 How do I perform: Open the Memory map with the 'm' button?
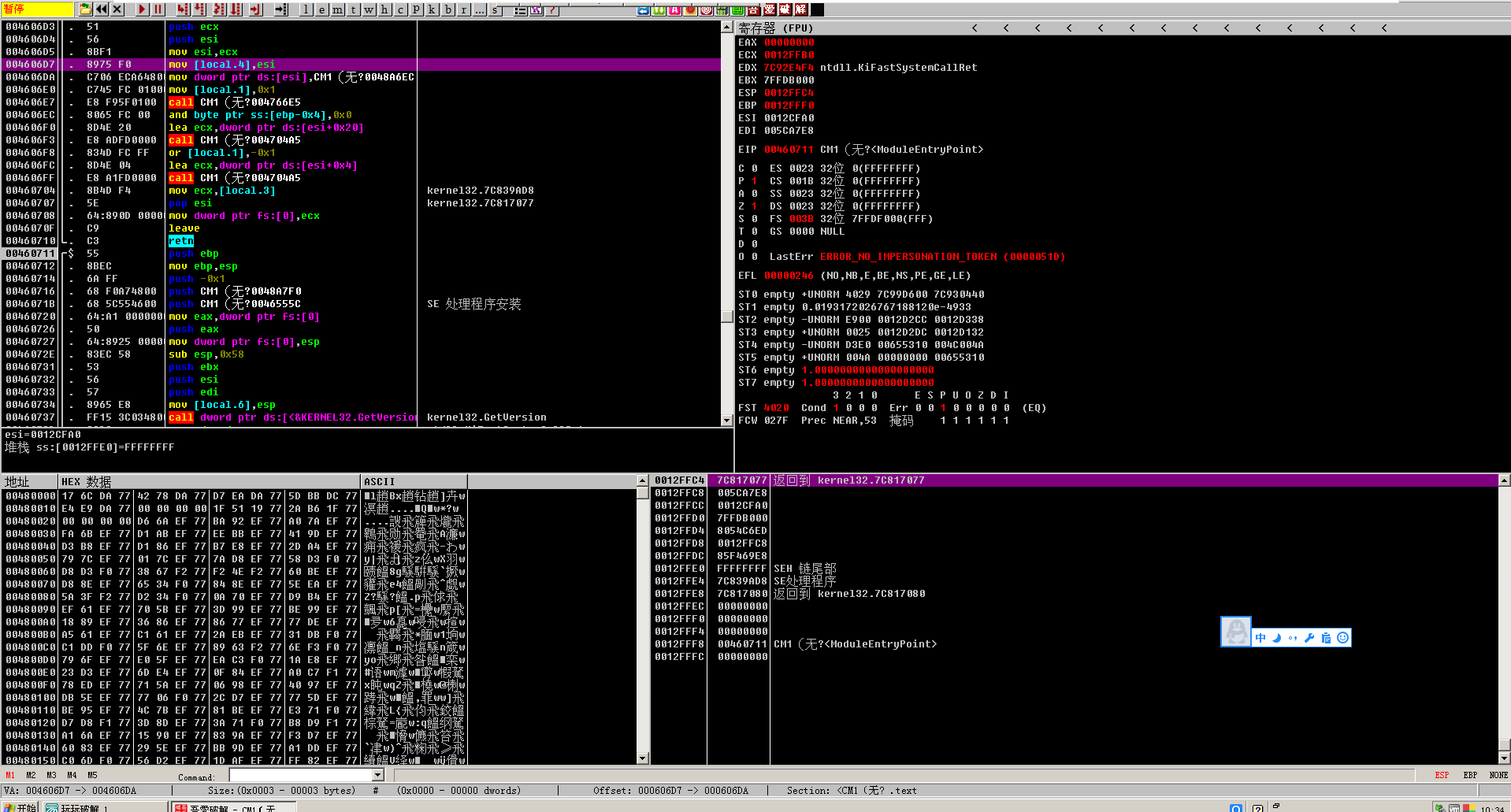[338, 9]
